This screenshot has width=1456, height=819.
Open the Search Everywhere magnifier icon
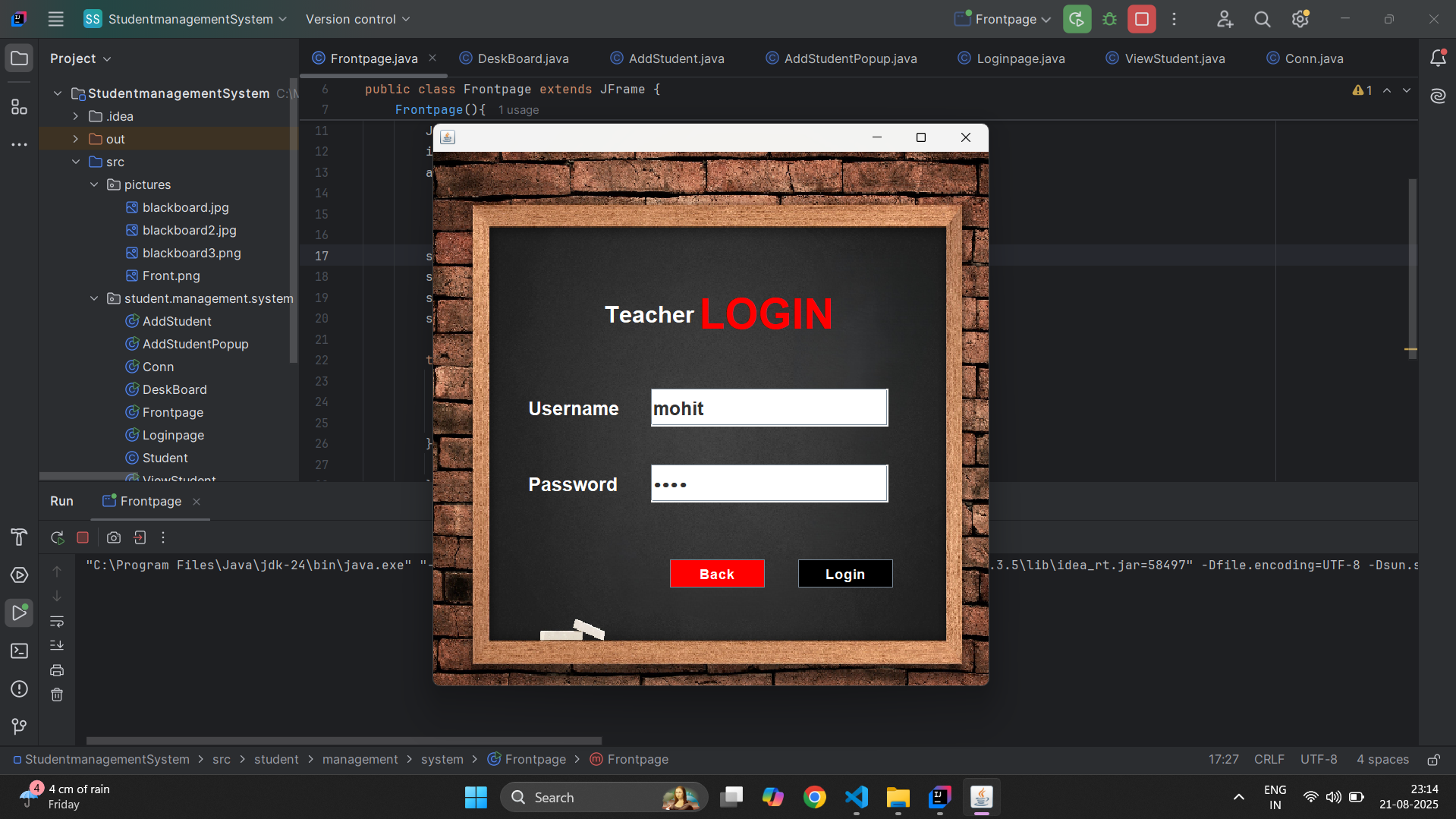(x=1262, y=19)
